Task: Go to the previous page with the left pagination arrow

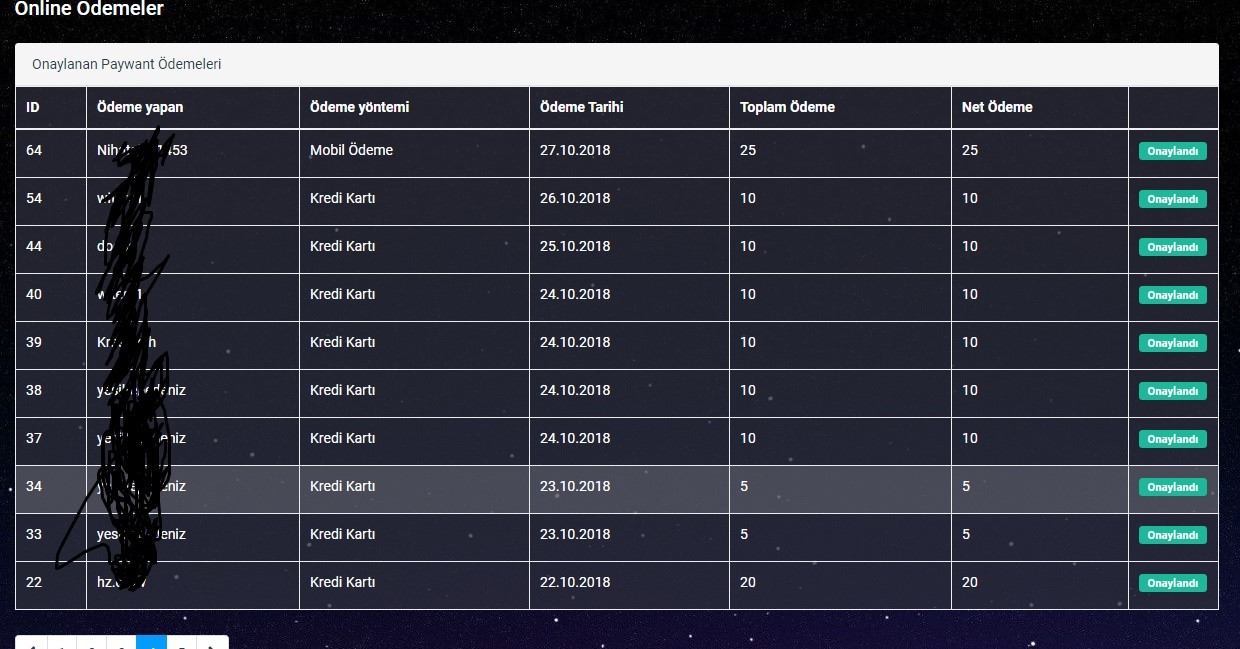Action: tap(31, 645)
